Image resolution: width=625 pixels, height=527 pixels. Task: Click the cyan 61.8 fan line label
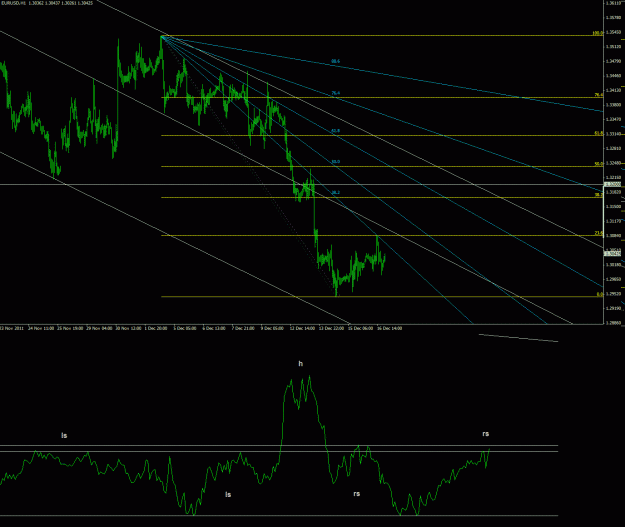336,131
